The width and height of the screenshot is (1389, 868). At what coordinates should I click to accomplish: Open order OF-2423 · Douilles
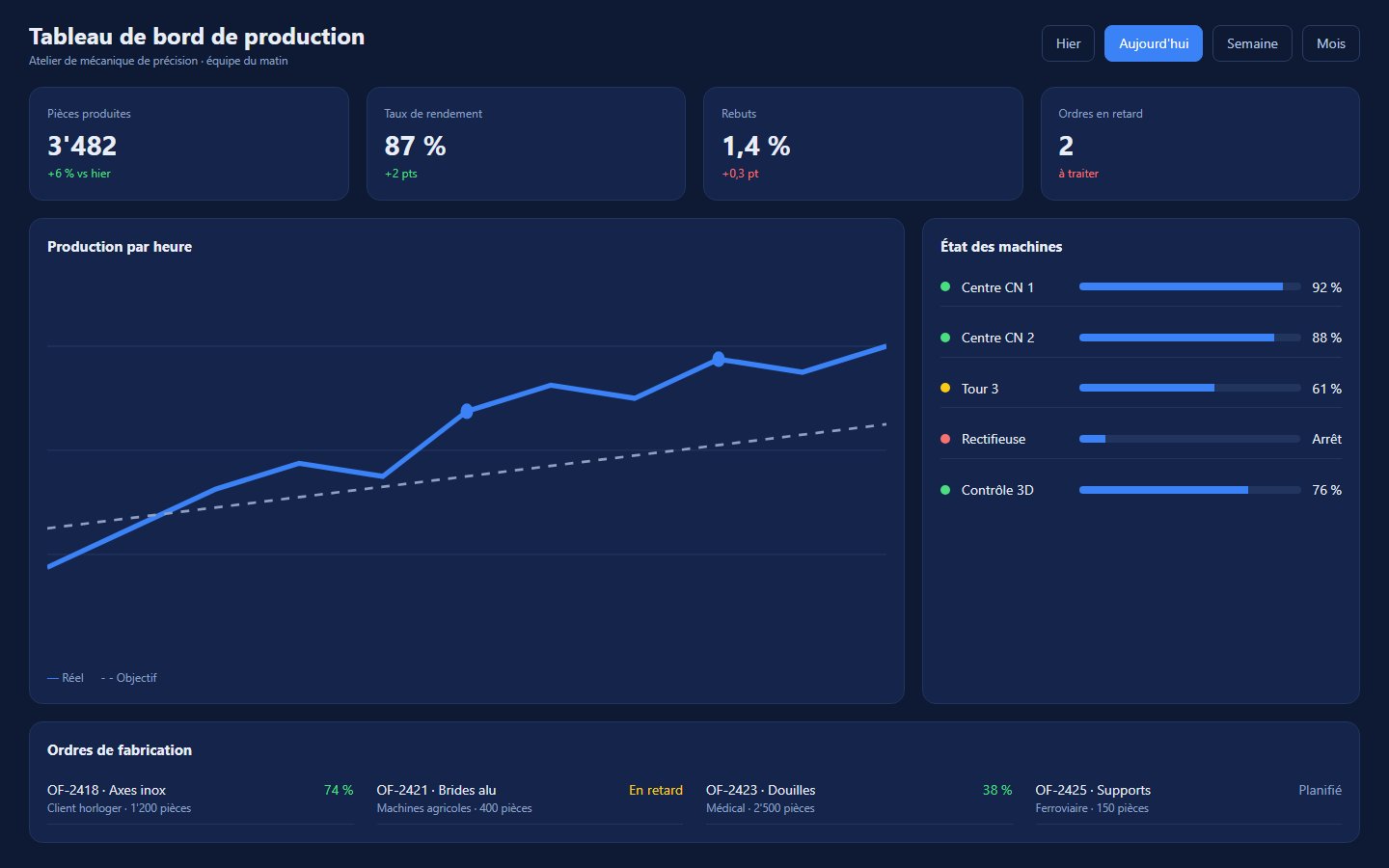click(859, 800)
